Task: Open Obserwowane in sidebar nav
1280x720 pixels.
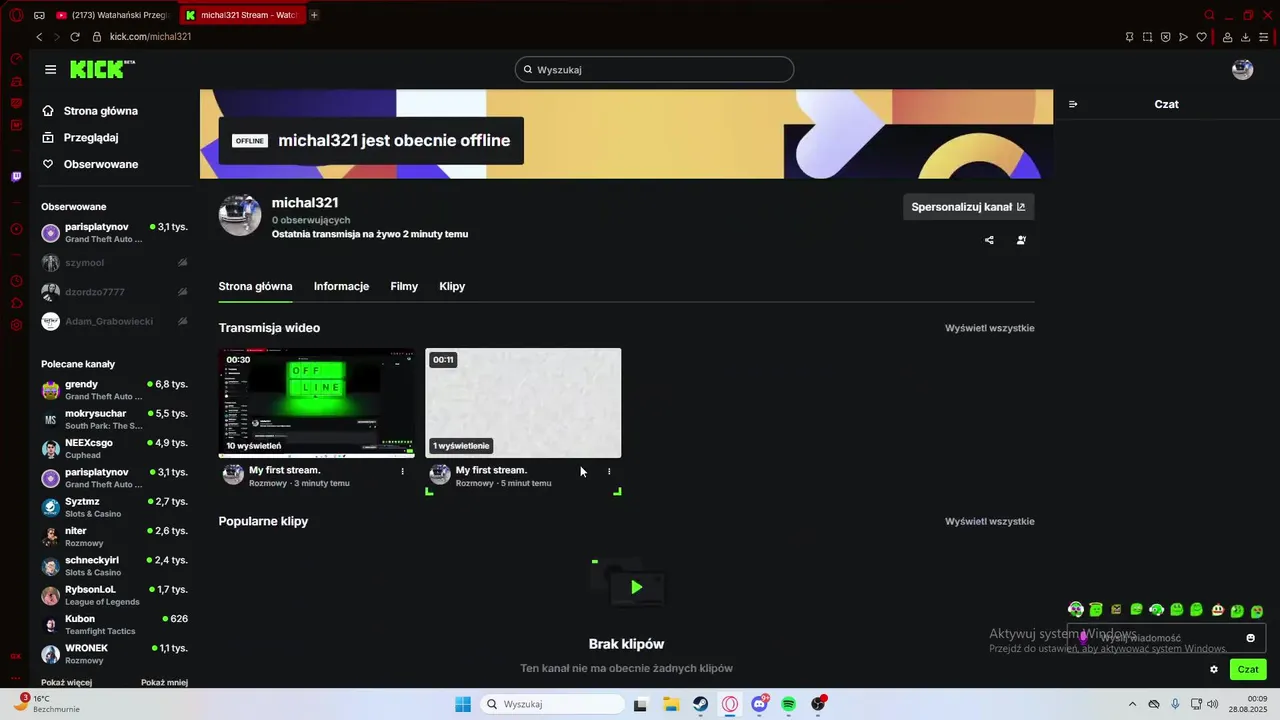Action: click(91, 164)
